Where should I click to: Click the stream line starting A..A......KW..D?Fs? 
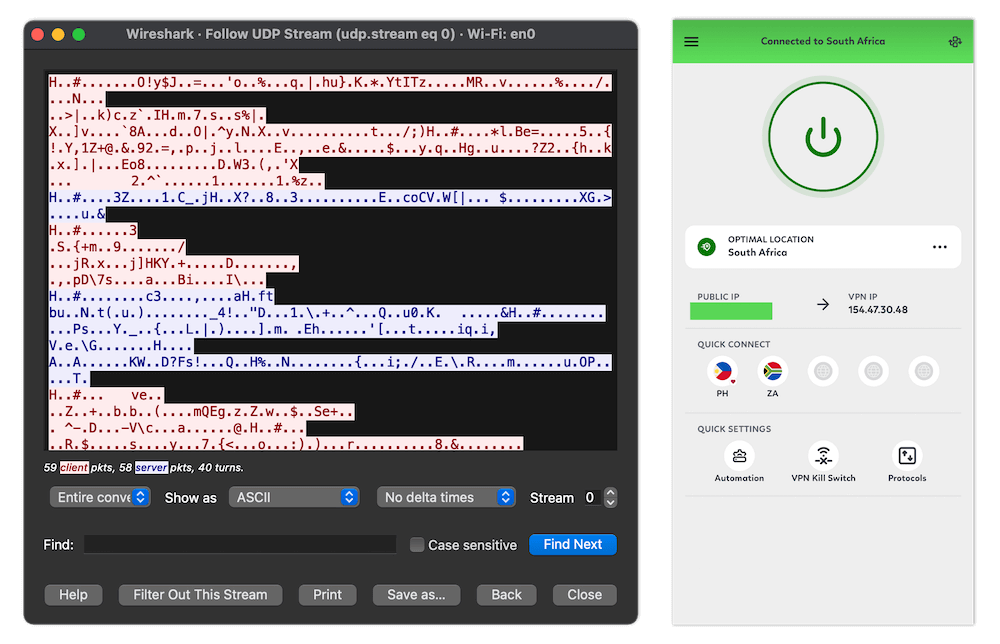(x=330, y=362)
